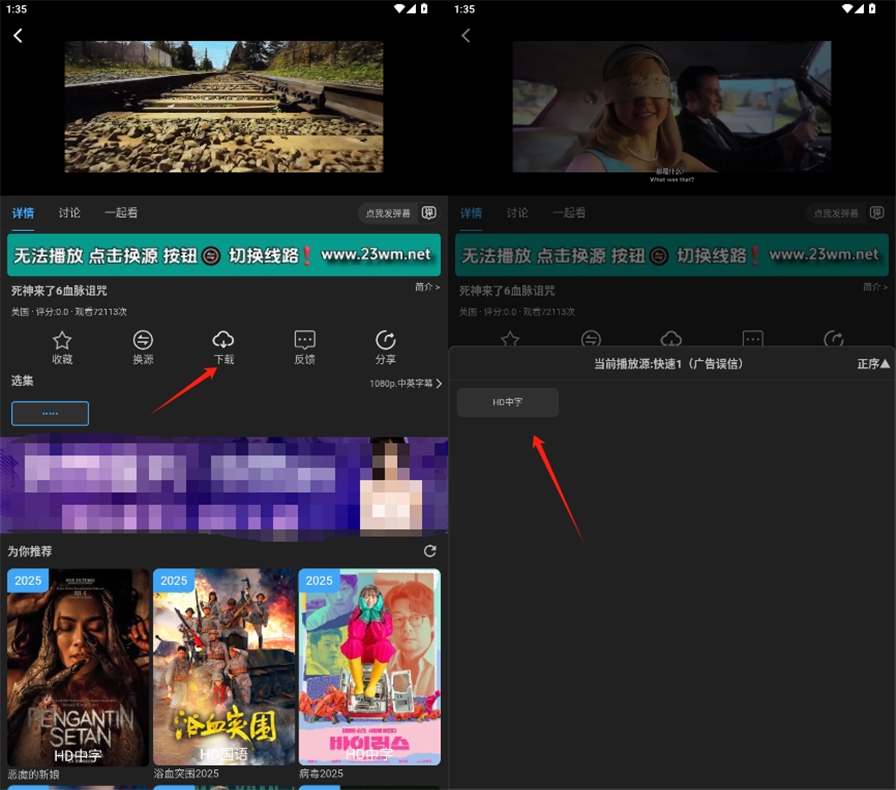896x790 pixels.
Task: Check the Wi-Fi status icon on the left screen
Action: pos(399,9)
